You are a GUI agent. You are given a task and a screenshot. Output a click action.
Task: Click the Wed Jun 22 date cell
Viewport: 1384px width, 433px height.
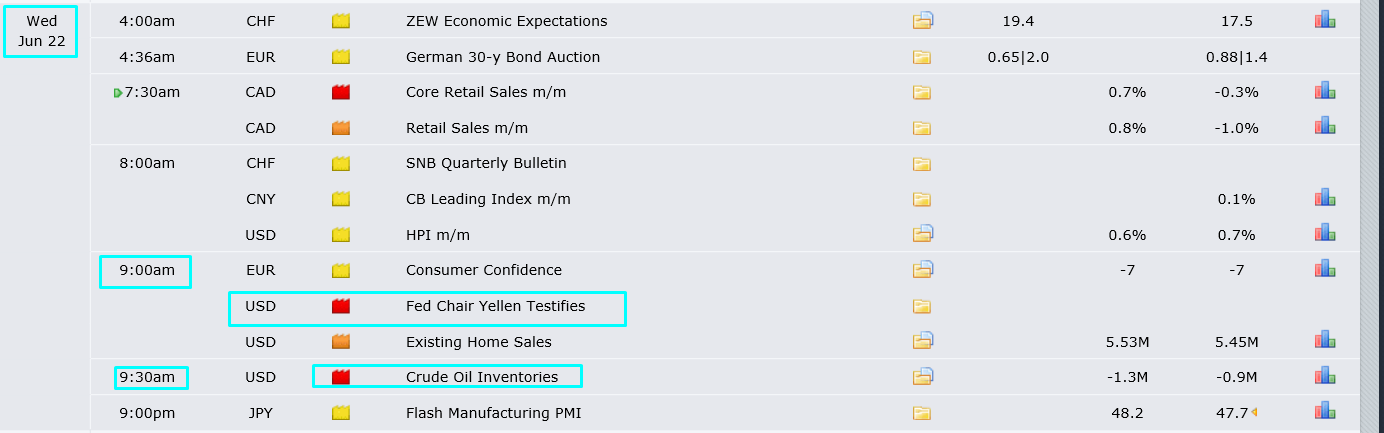tap(41, 30)
